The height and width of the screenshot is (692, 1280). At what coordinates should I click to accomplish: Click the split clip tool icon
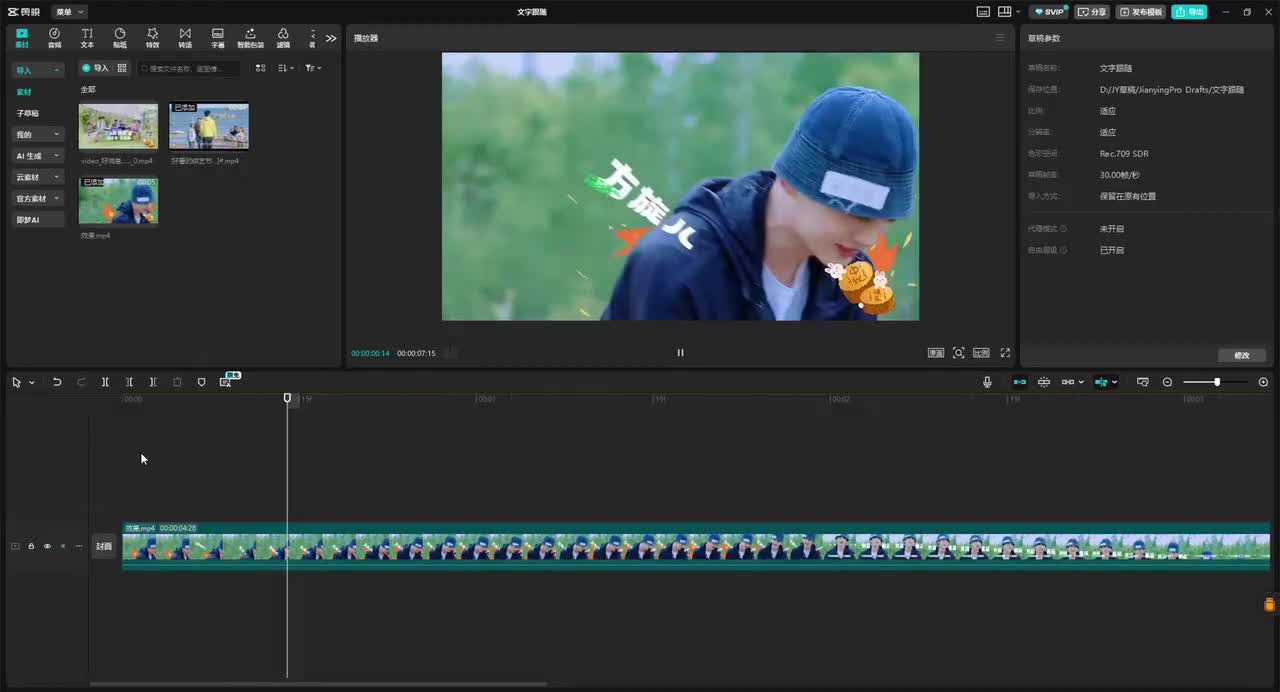pos(105,382)
